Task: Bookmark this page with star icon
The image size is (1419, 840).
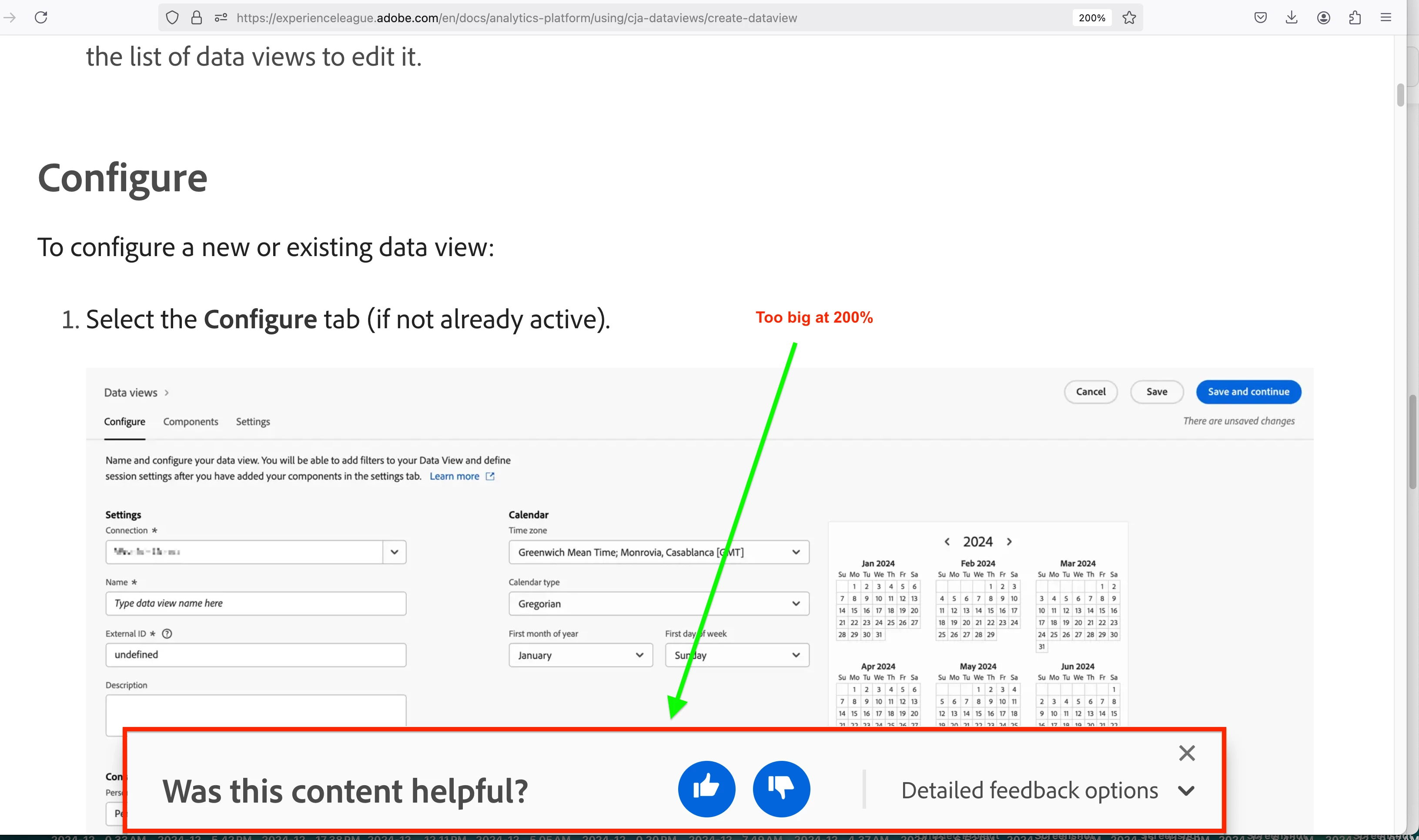Action: (1129, 17)
